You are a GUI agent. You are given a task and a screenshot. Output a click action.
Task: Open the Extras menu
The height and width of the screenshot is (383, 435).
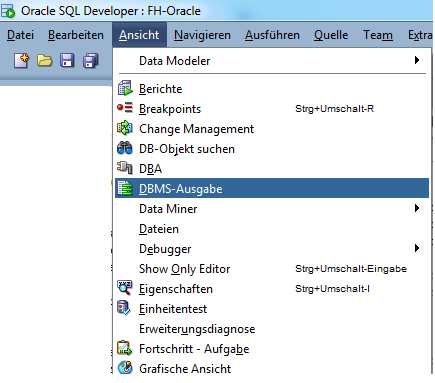(x=420, y=35)
